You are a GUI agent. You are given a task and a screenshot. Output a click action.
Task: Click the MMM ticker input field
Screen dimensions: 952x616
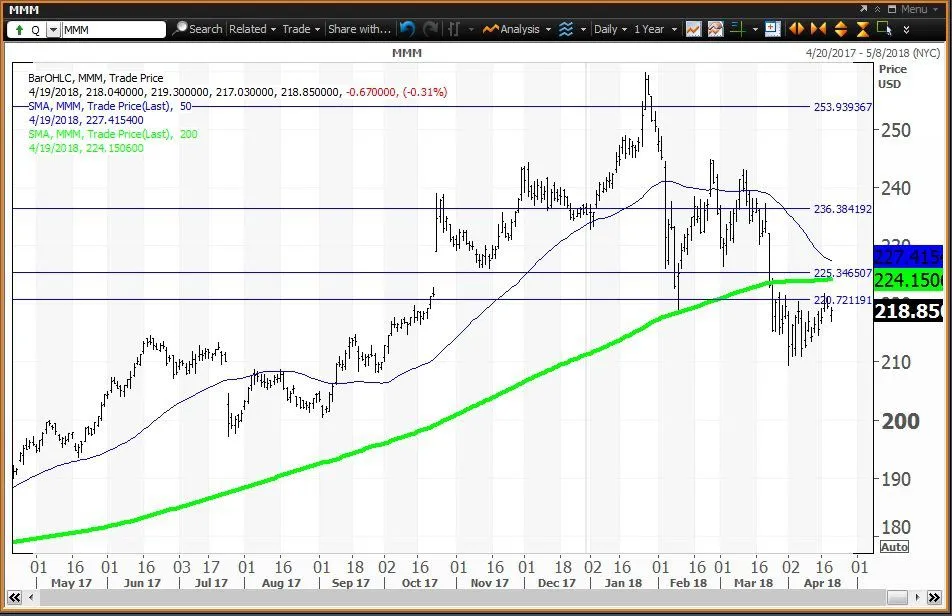pos(113,30)
